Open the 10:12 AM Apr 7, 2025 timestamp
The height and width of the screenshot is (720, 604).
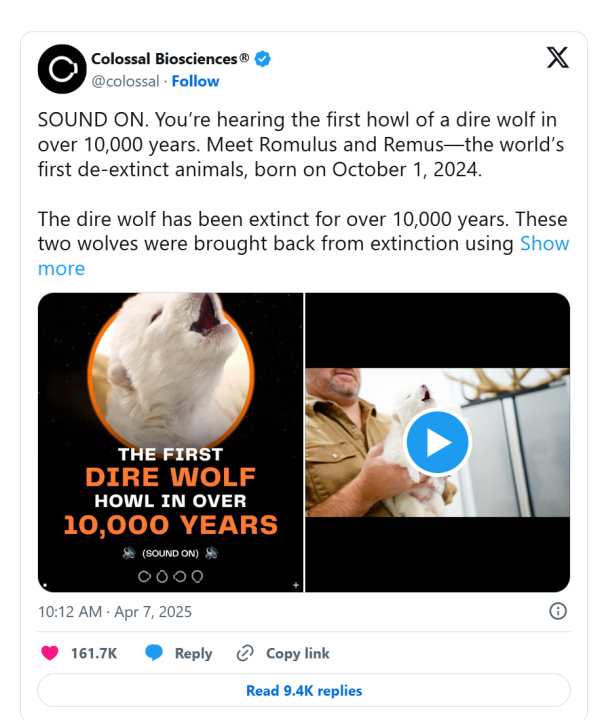tap(115, 611)
